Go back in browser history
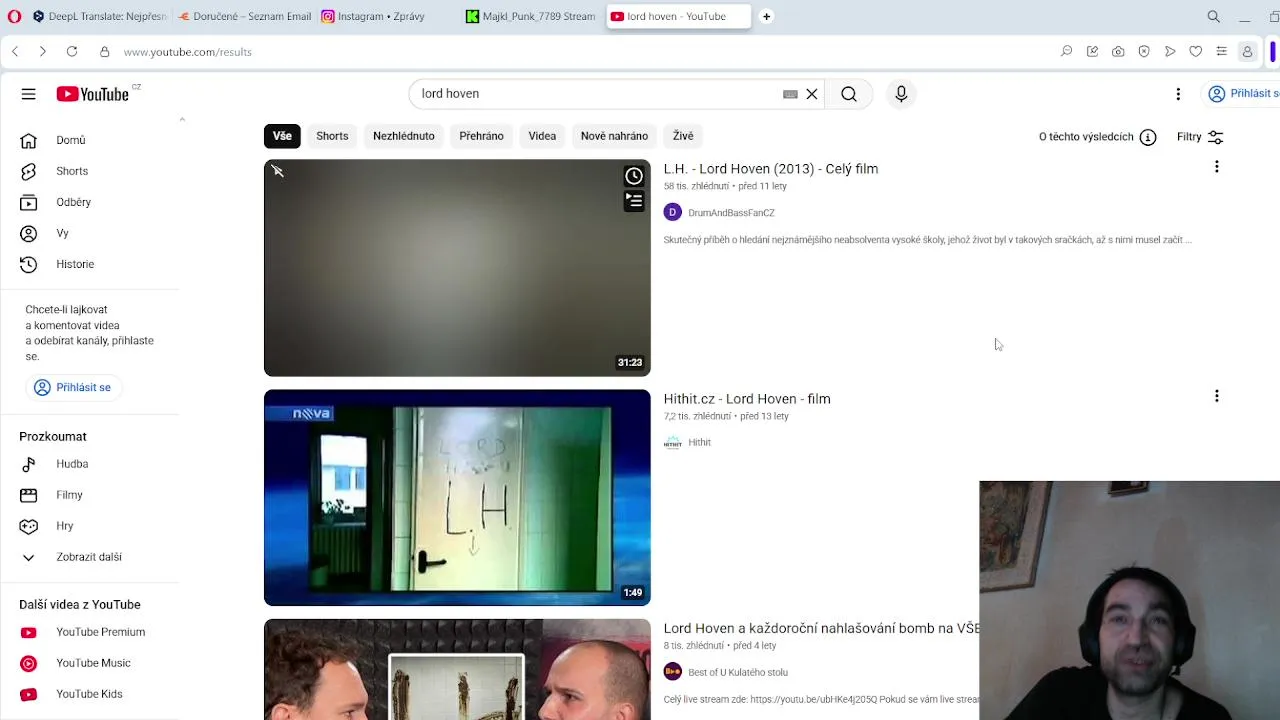The height and width of the screenshot is (720, 1280). (15, 51)
